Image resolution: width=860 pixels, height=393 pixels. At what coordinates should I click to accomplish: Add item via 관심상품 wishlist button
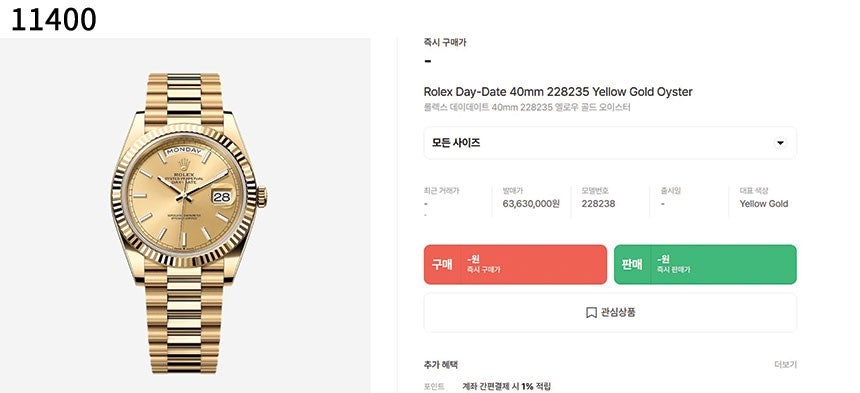(610, 312)
